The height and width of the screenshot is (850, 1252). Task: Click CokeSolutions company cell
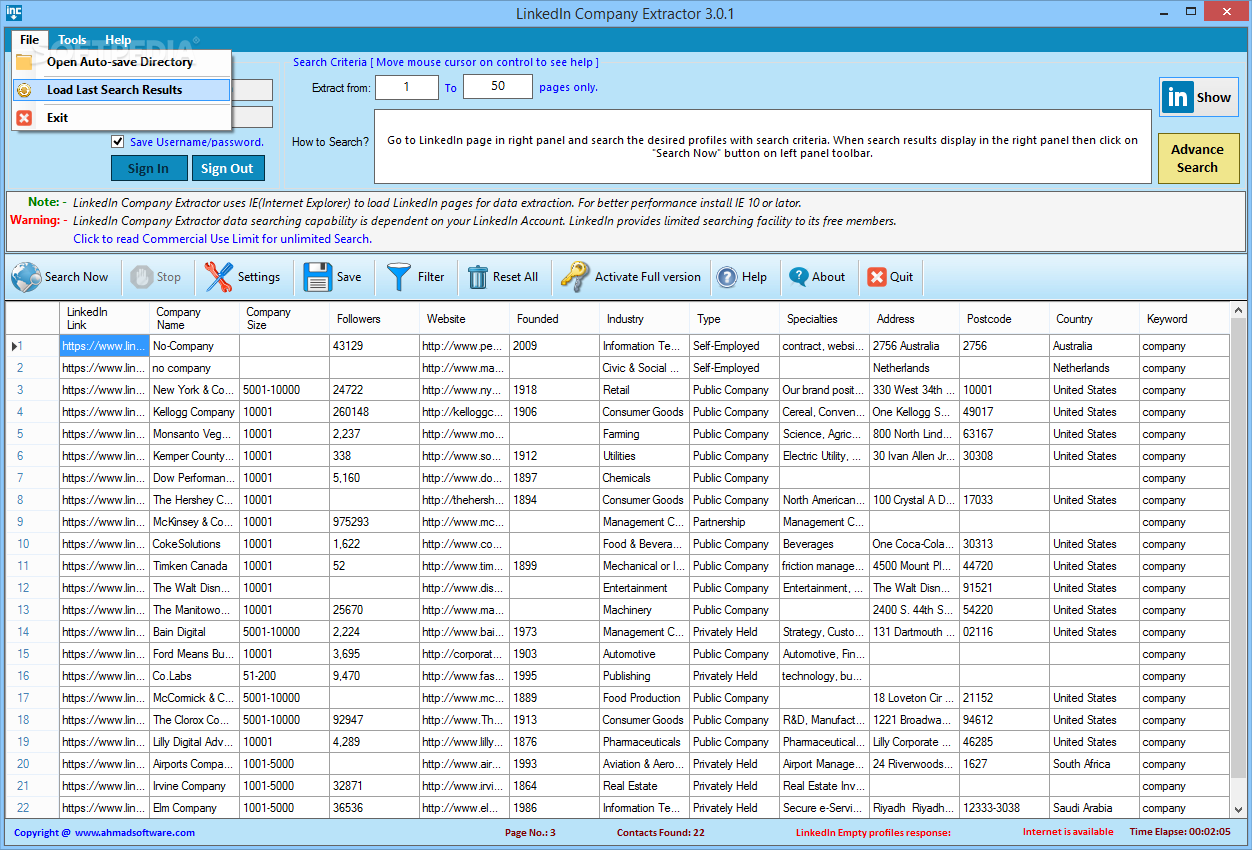(x=195, y=544)
